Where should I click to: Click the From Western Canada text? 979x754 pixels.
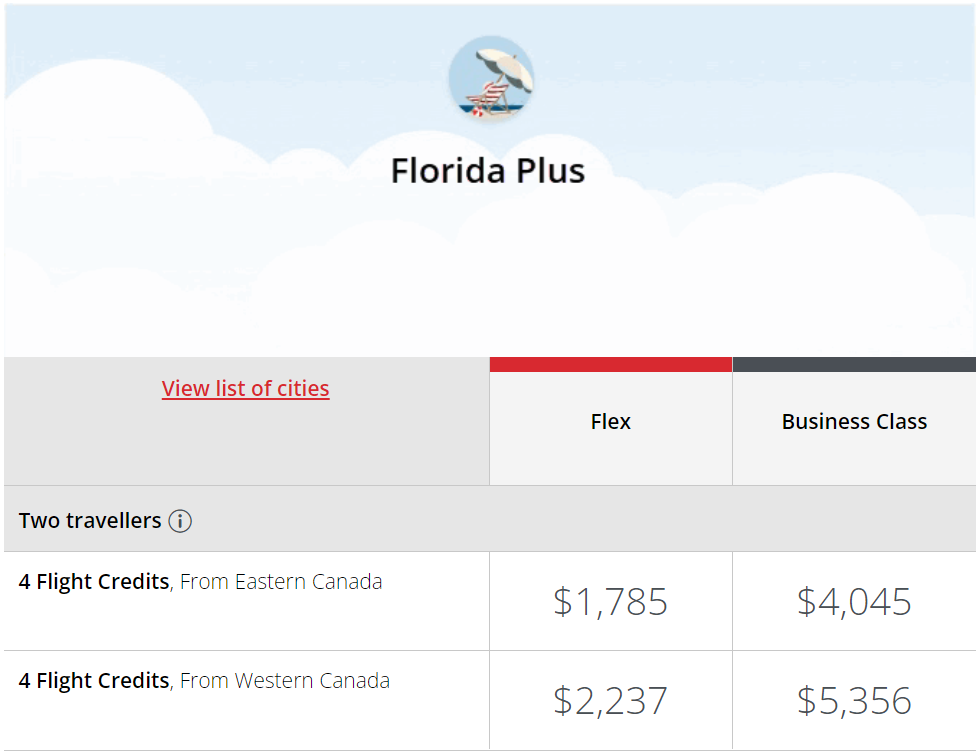(285, 681)
